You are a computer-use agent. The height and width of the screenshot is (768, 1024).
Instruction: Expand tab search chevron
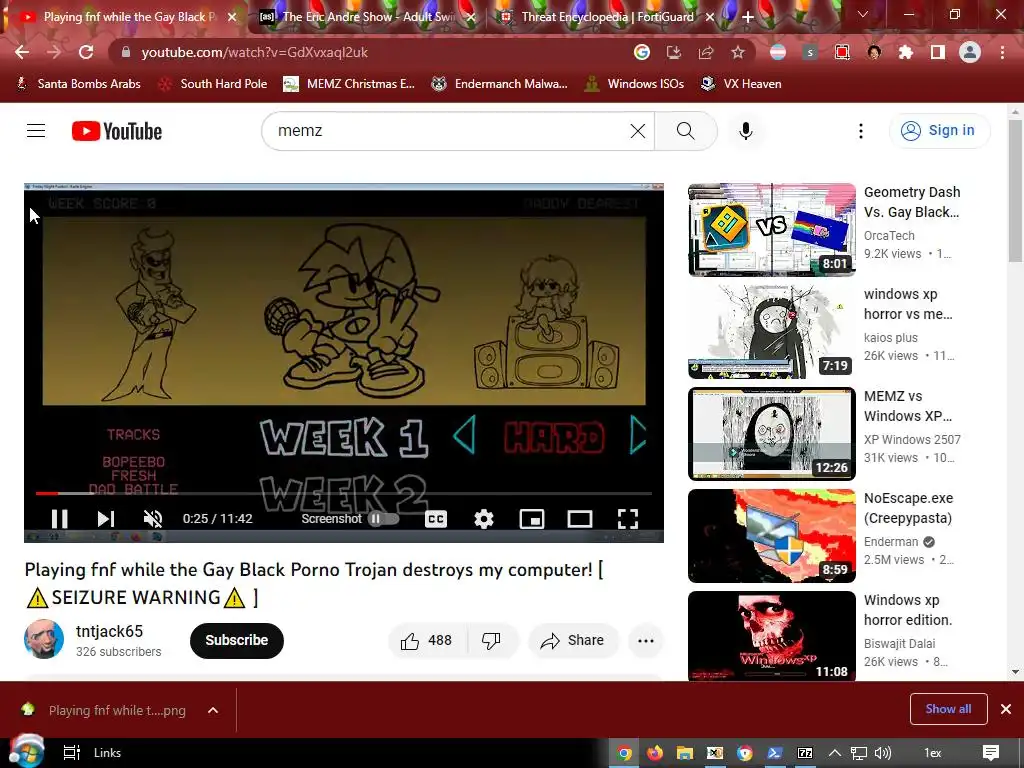(x=863, y=14)
